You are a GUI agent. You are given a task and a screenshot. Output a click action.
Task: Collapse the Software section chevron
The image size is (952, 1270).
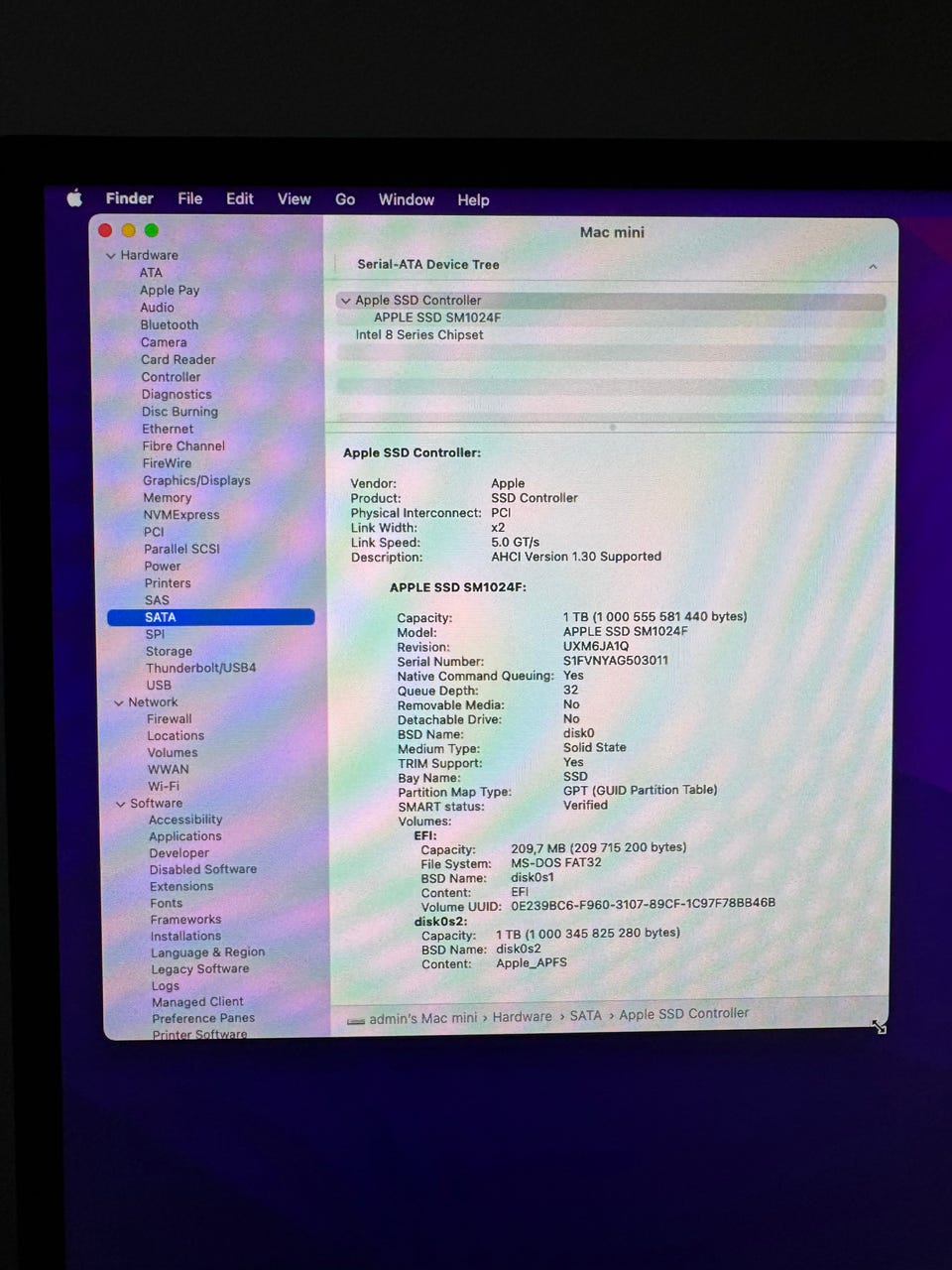(121, 804)
